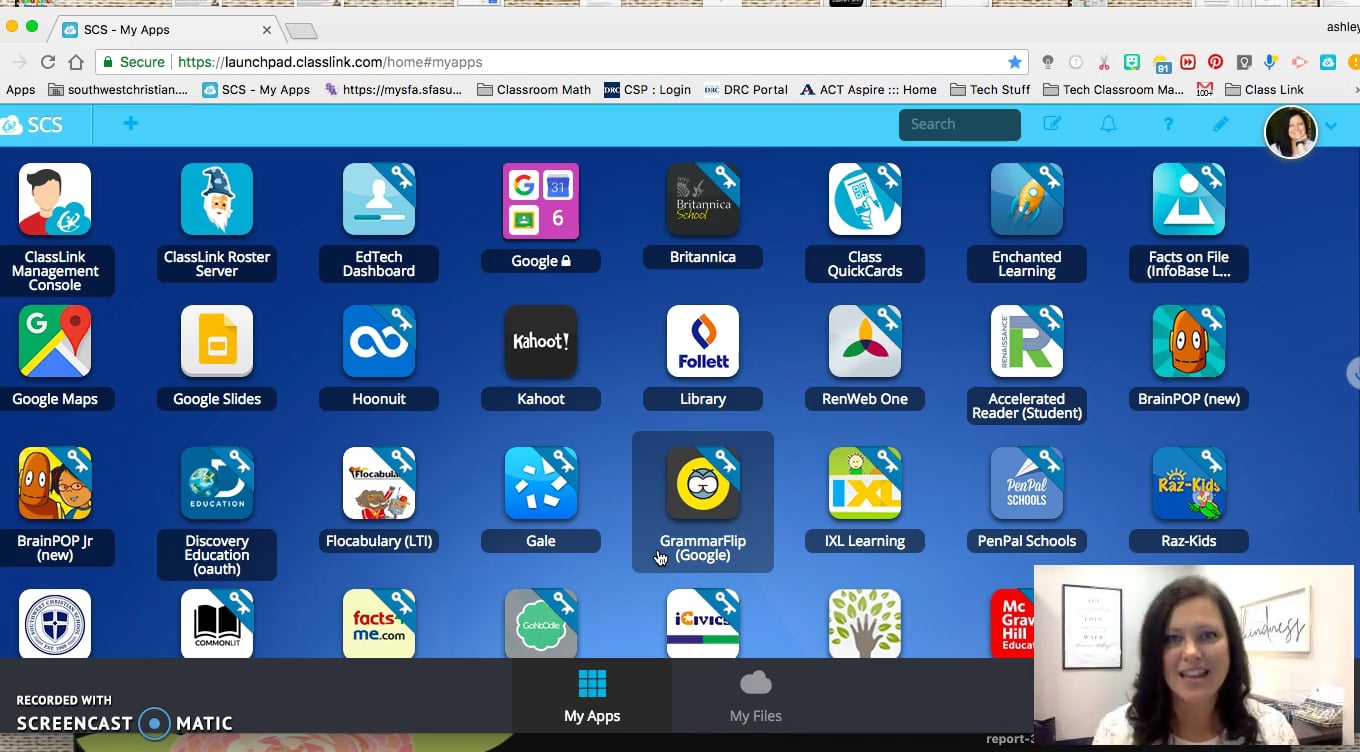Open BrainPOP Jr (new) app

[x=55, y=484]
